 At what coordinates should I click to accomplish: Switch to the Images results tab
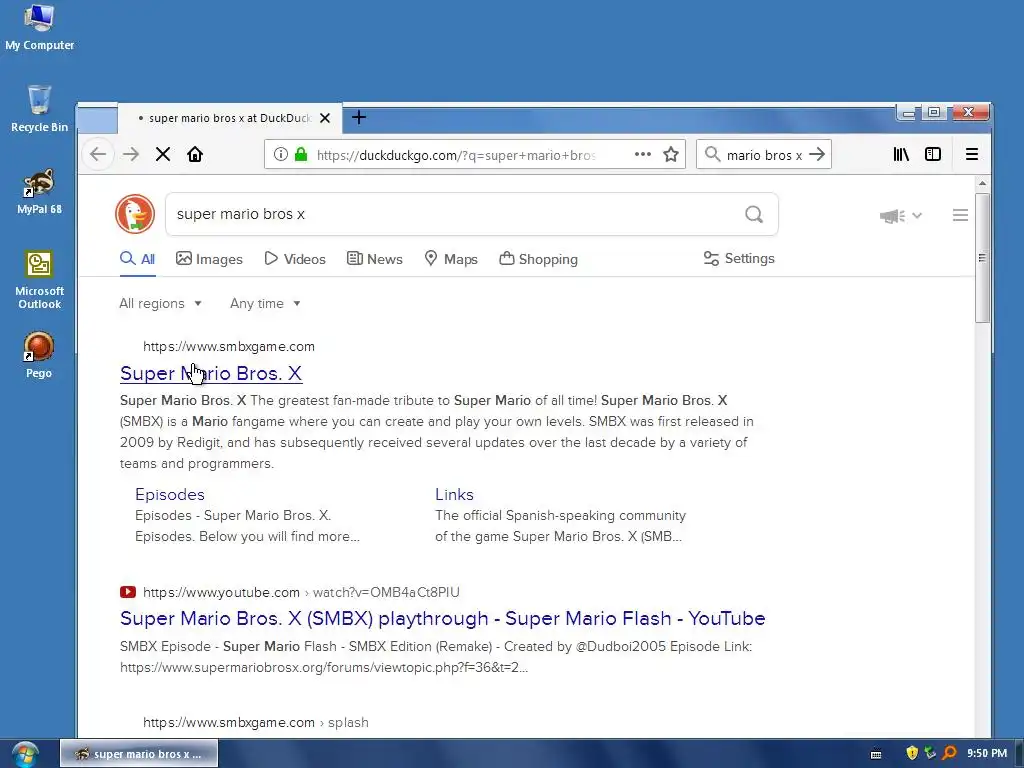(209, 259)
